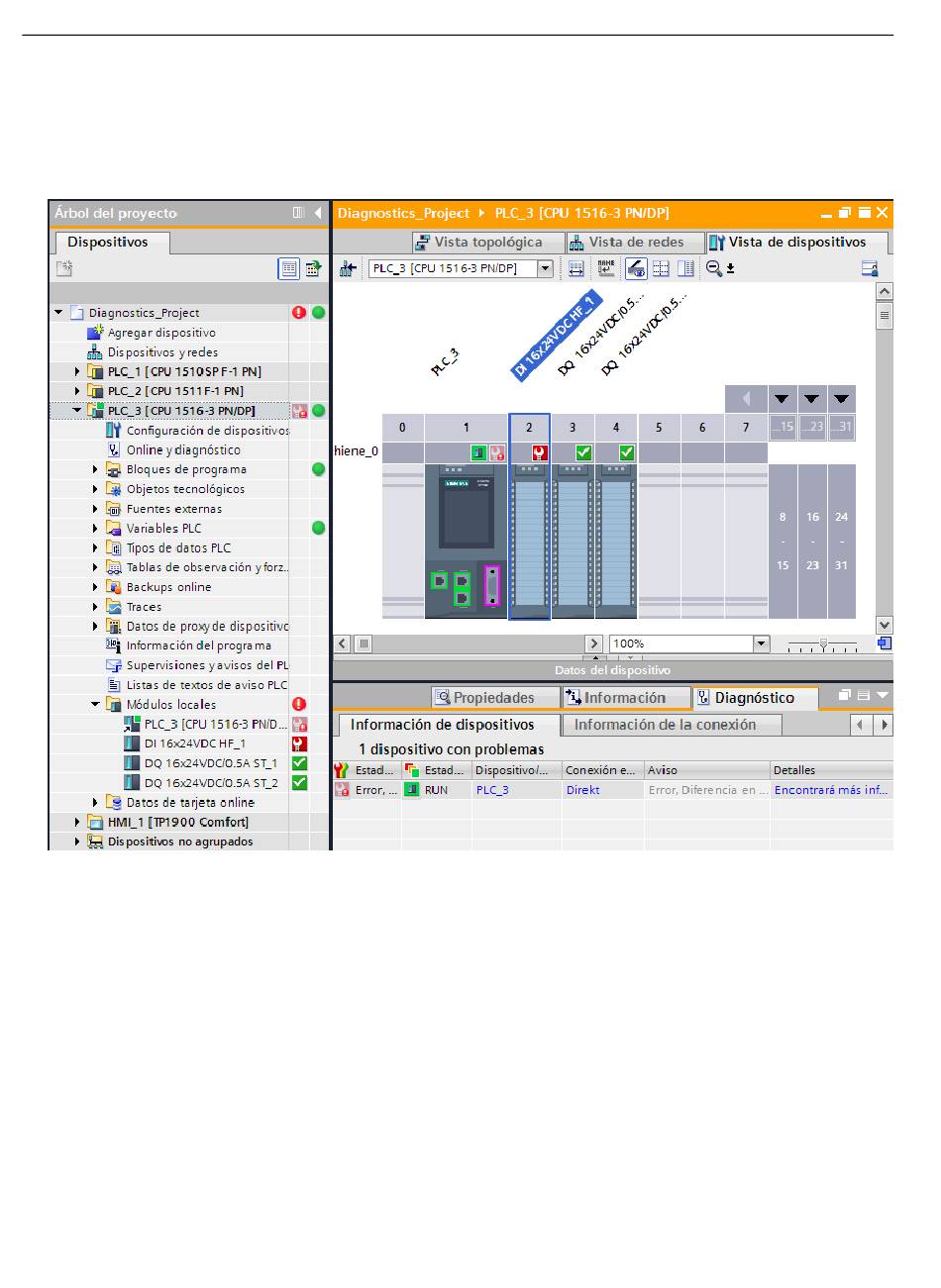This screenshot has height=1288, width=941.
Task: Collapse the Árbol del proyecto panel arrow
Action: pyautogui.click(x=318, y=213)
